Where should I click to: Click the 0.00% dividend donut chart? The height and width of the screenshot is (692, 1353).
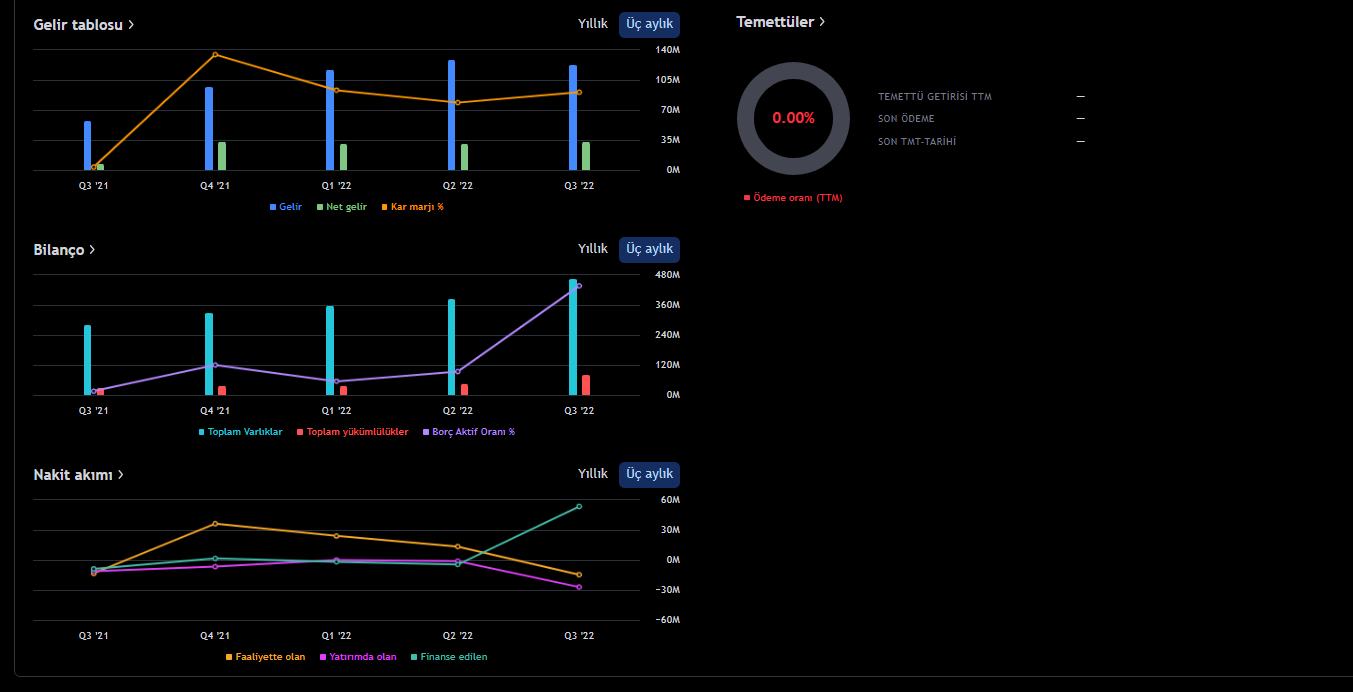click(x=793, y=118)
